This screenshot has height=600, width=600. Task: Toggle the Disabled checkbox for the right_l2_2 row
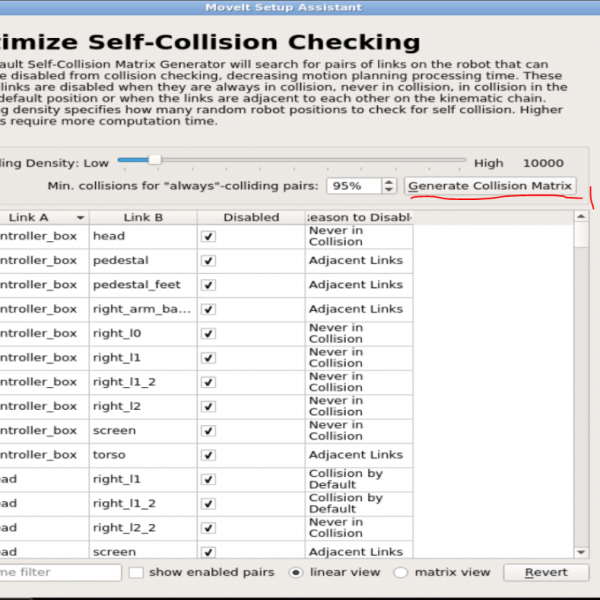pos(209,528)
